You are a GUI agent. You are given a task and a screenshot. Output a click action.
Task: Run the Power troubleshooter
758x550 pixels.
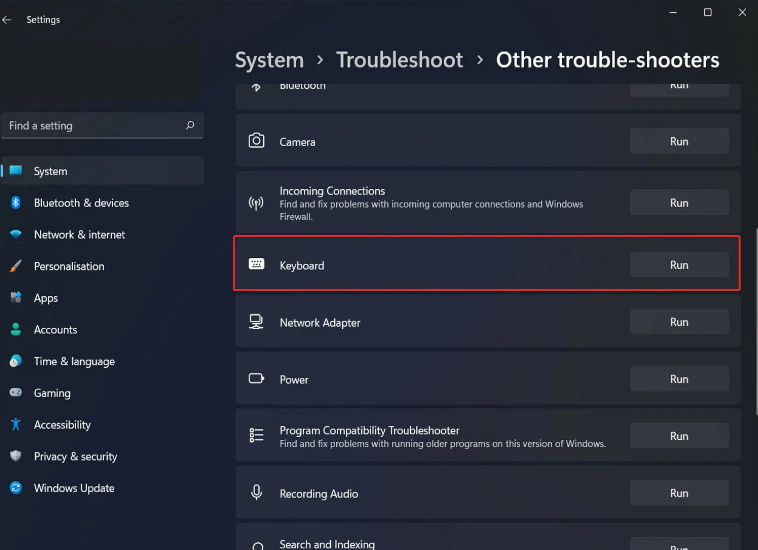(x=679, y=379)
